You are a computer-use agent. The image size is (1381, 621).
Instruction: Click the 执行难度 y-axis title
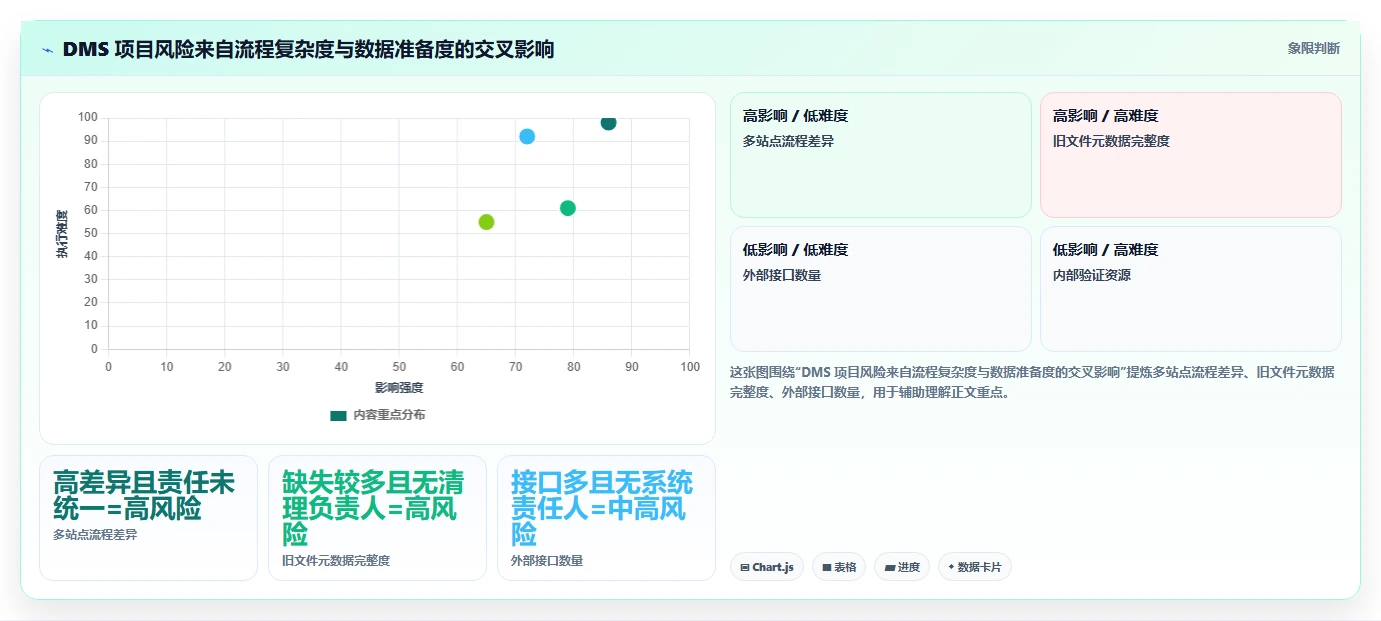62,234
